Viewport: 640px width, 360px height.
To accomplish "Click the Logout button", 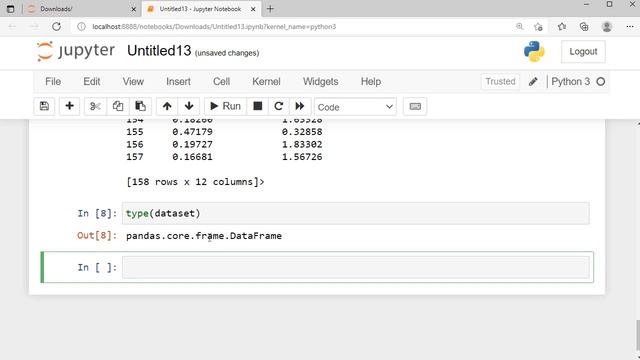I will pyautogui.click(x=583, y=52).
